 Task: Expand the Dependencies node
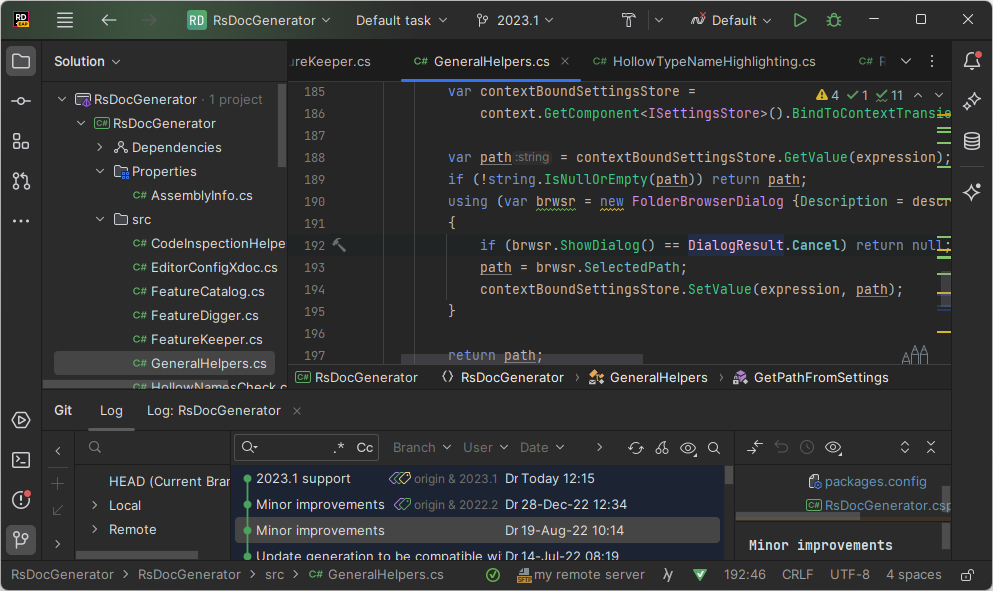pyautogui.click(x=97, y=147)
